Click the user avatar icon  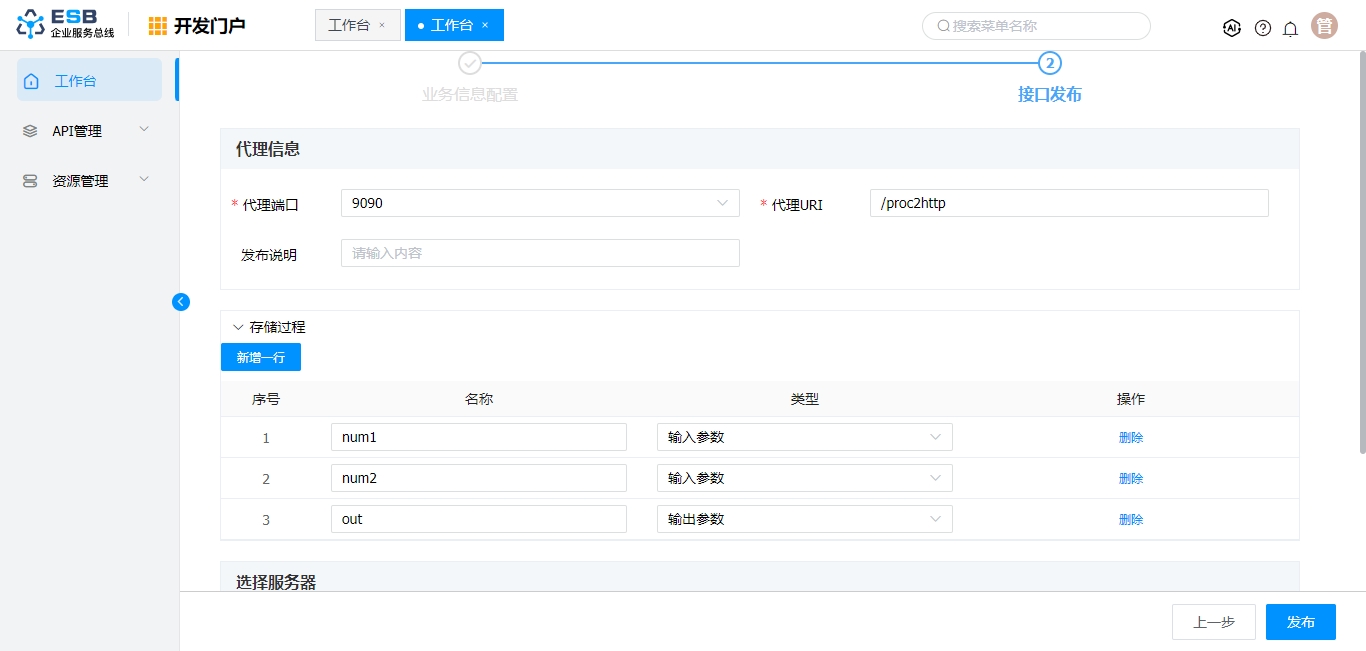[x=1324, y=26]
